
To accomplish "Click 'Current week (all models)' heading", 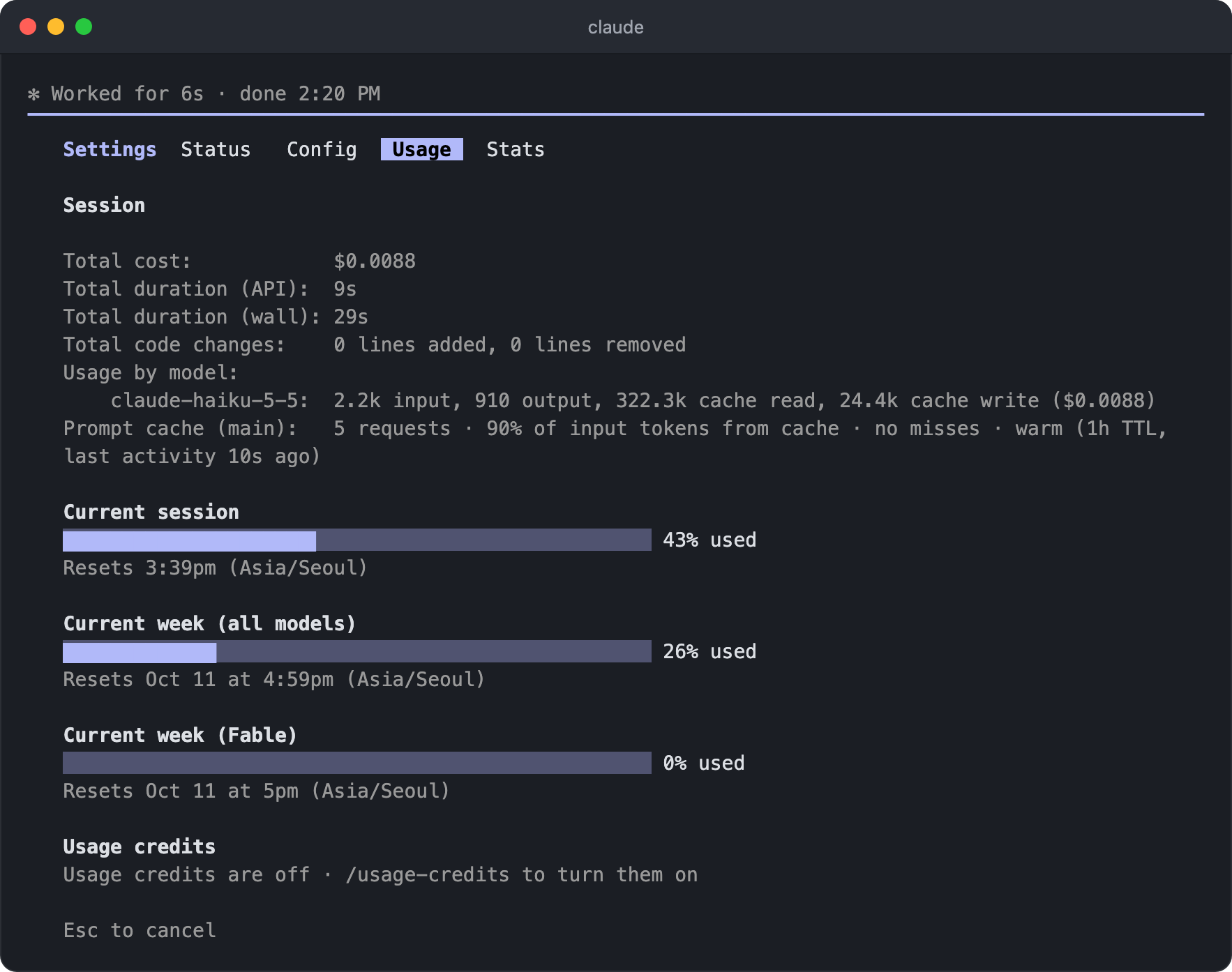I will (x=210, y=623).
